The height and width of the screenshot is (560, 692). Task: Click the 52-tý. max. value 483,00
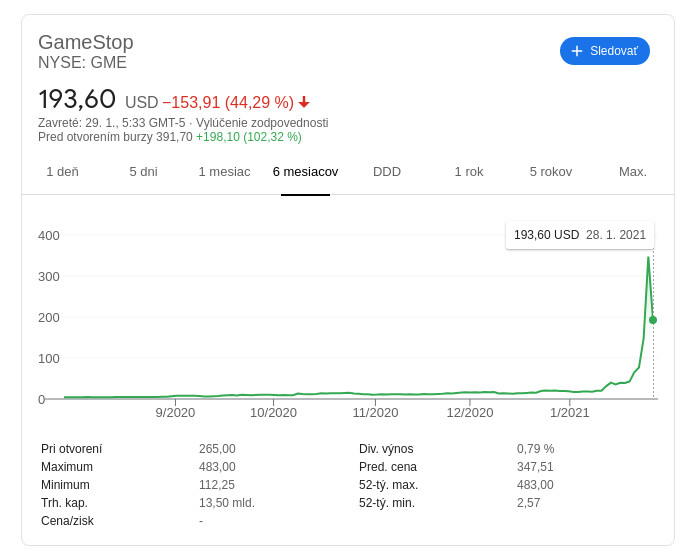(x=535, y=485)
